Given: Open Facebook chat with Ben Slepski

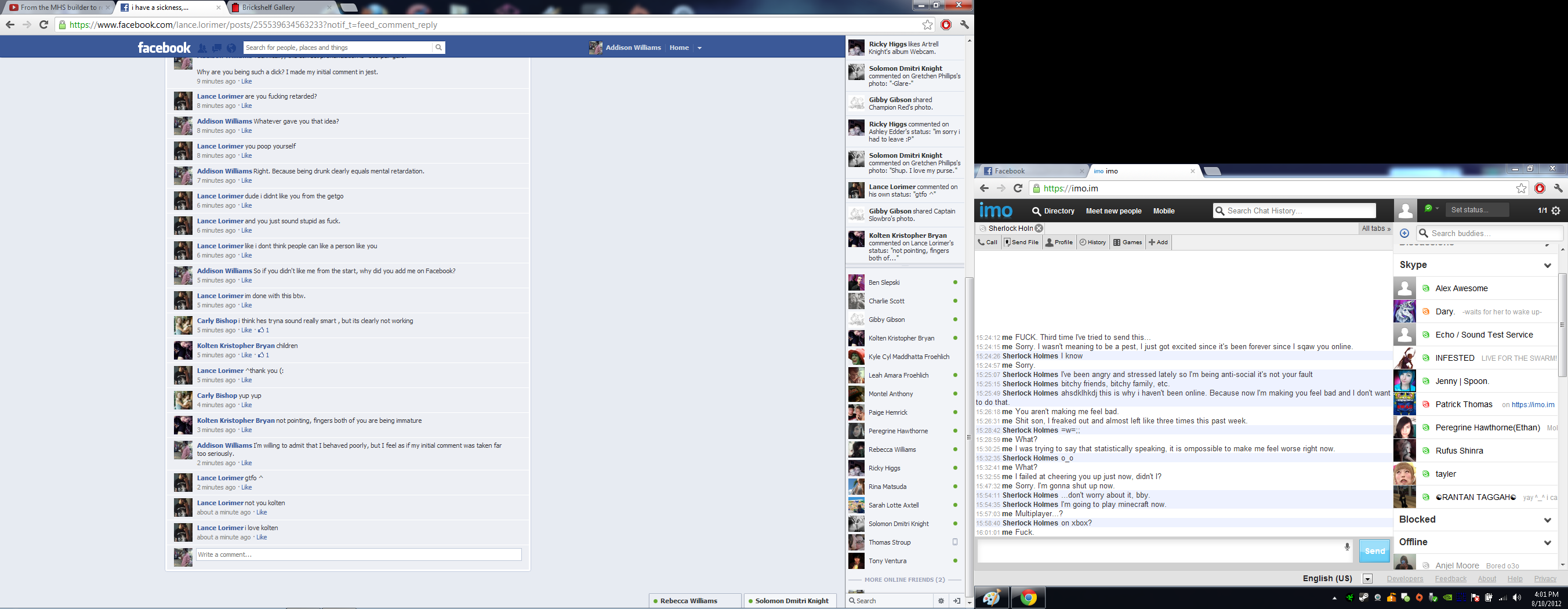Looking at the screenshot, I should (x=905, y=282).
